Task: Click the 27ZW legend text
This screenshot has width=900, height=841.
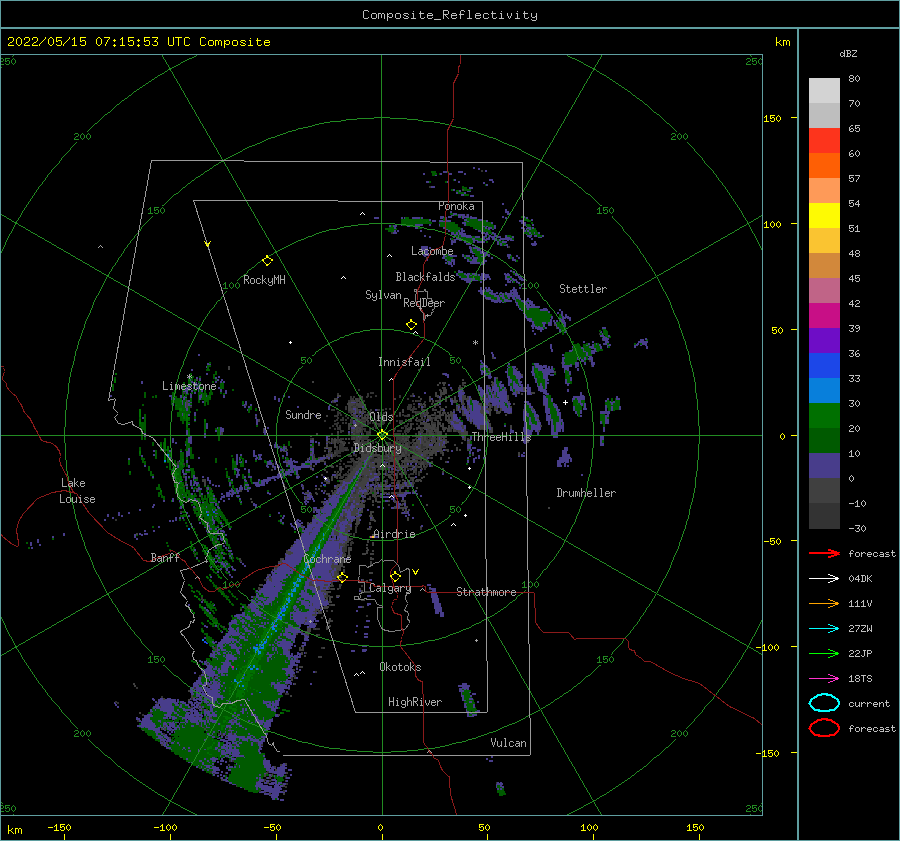Action: tap(860, 629)
